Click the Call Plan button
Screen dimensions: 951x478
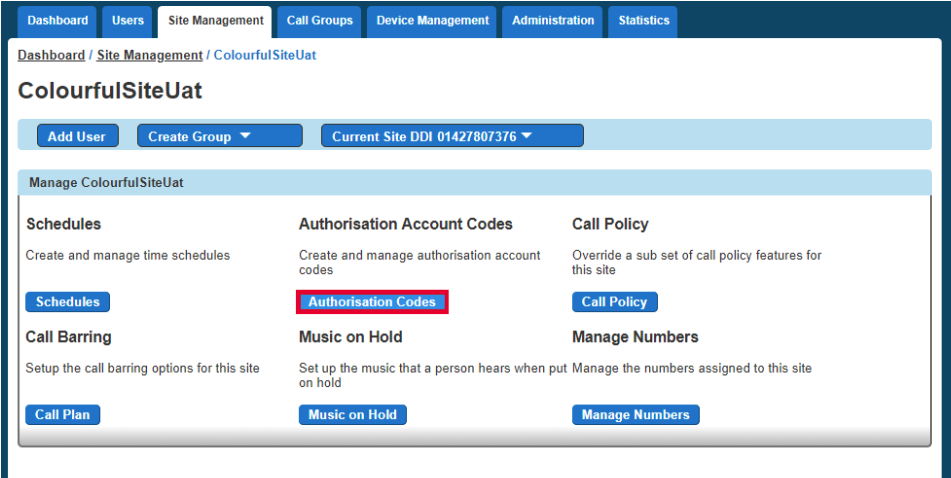point(62,415)
